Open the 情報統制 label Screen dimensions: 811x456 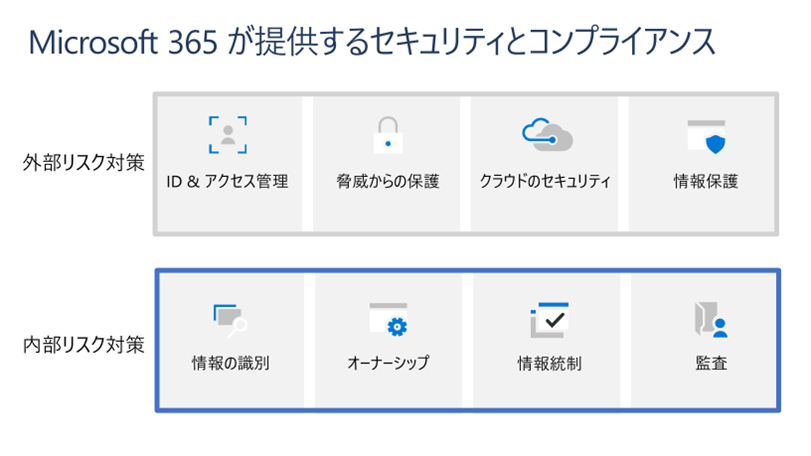(548, 362)
